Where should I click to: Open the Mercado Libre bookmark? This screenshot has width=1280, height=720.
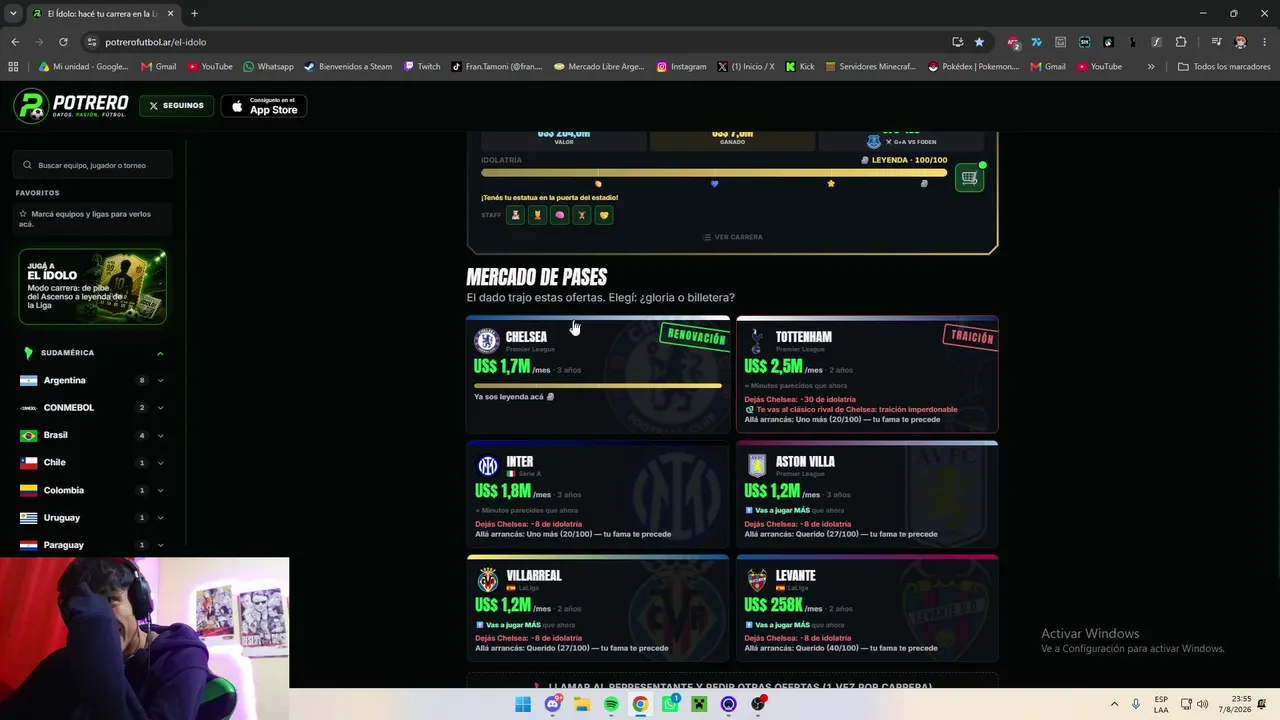[x=599, y=67]
